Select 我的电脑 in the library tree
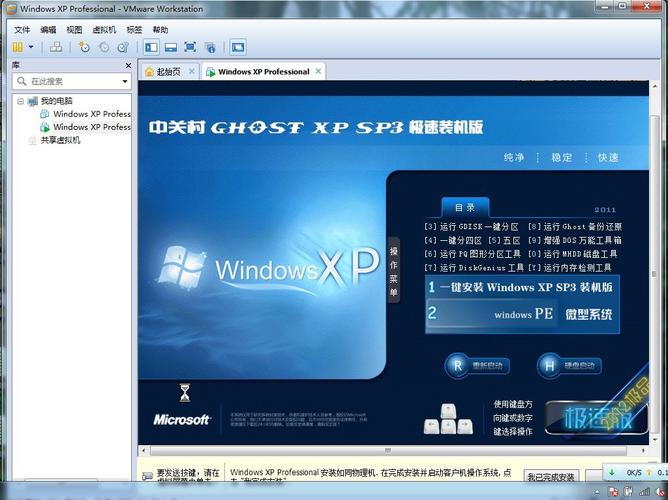668x500 pixels. (x=56, y=101)
